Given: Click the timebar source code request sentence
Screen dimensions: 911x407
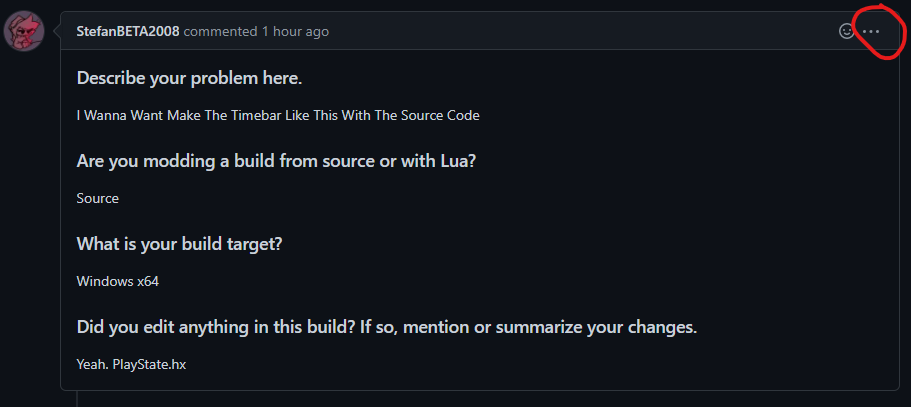Looking at the screenshot, I should point(278,115).
